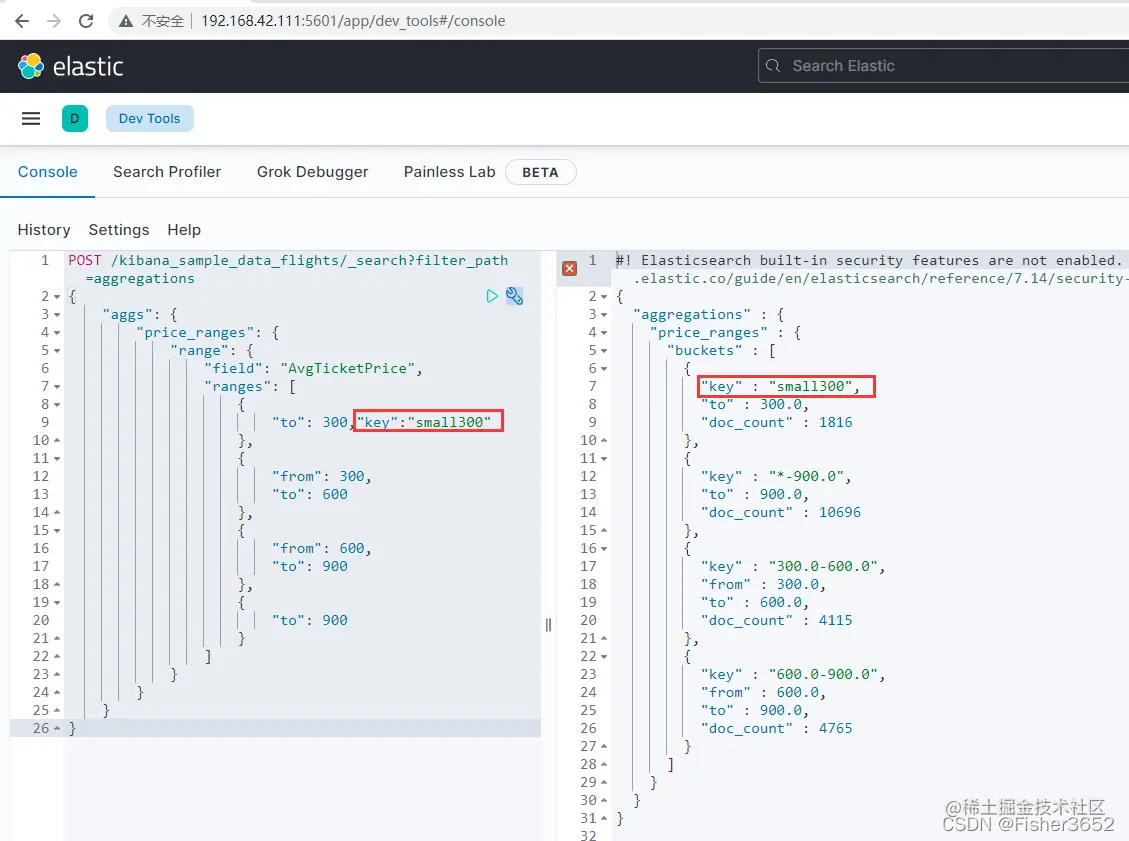Click the browser address bar URL
This screenshot has width=1129, height=841.
[353, 21]
